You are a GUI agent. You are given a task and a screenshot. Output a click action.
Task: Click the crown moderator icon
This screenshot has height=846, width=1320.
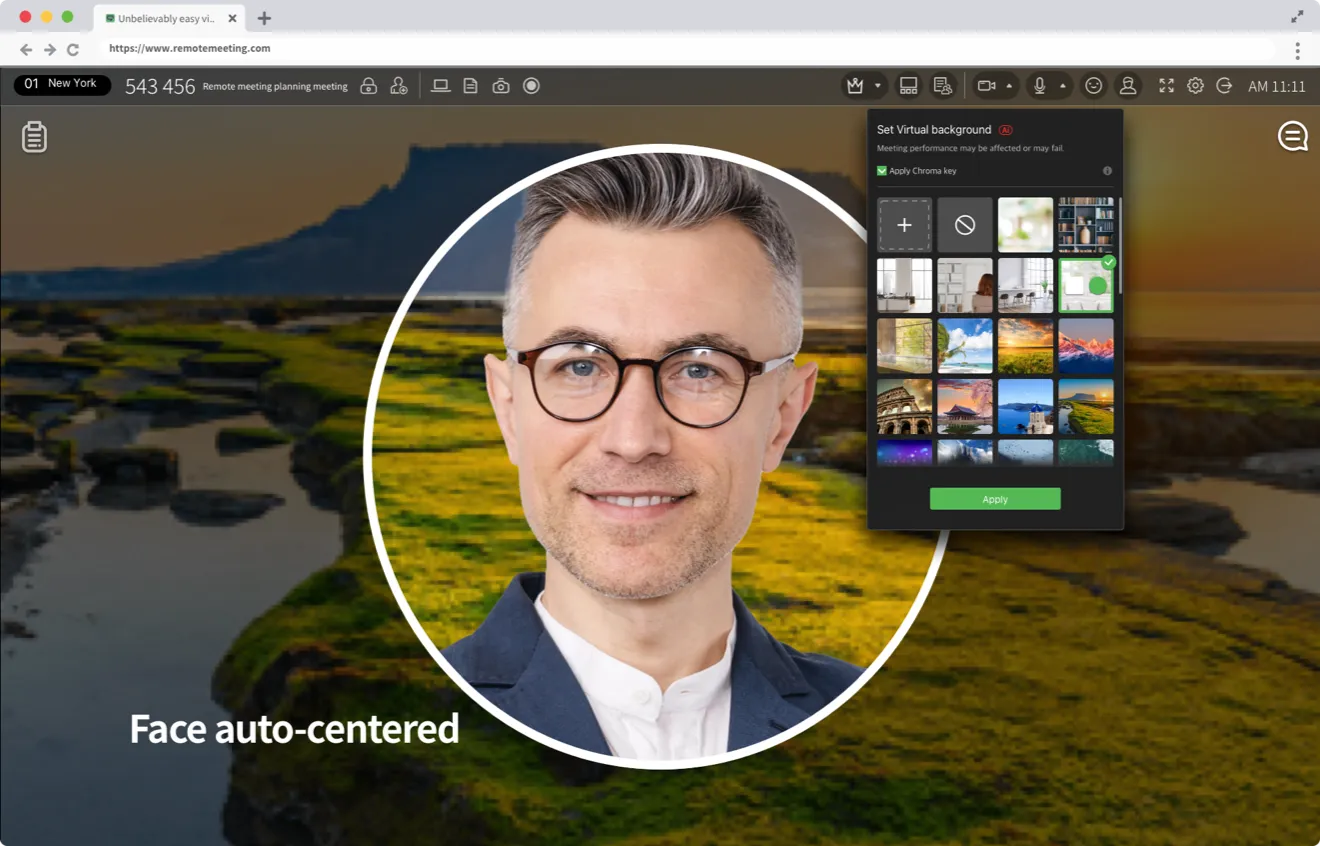click(855, 86)
